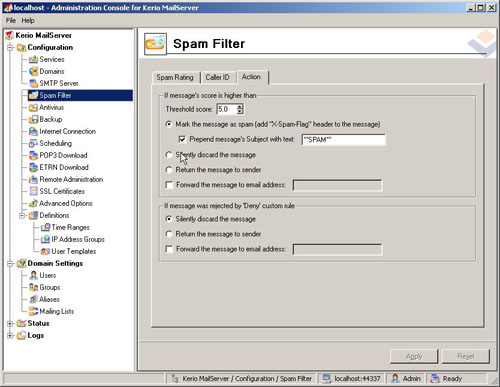Image resolution: width=500 pixels, height=387 pixels.
Task: Click the Scheduling clock icon
Action: [x=33, y=143]
